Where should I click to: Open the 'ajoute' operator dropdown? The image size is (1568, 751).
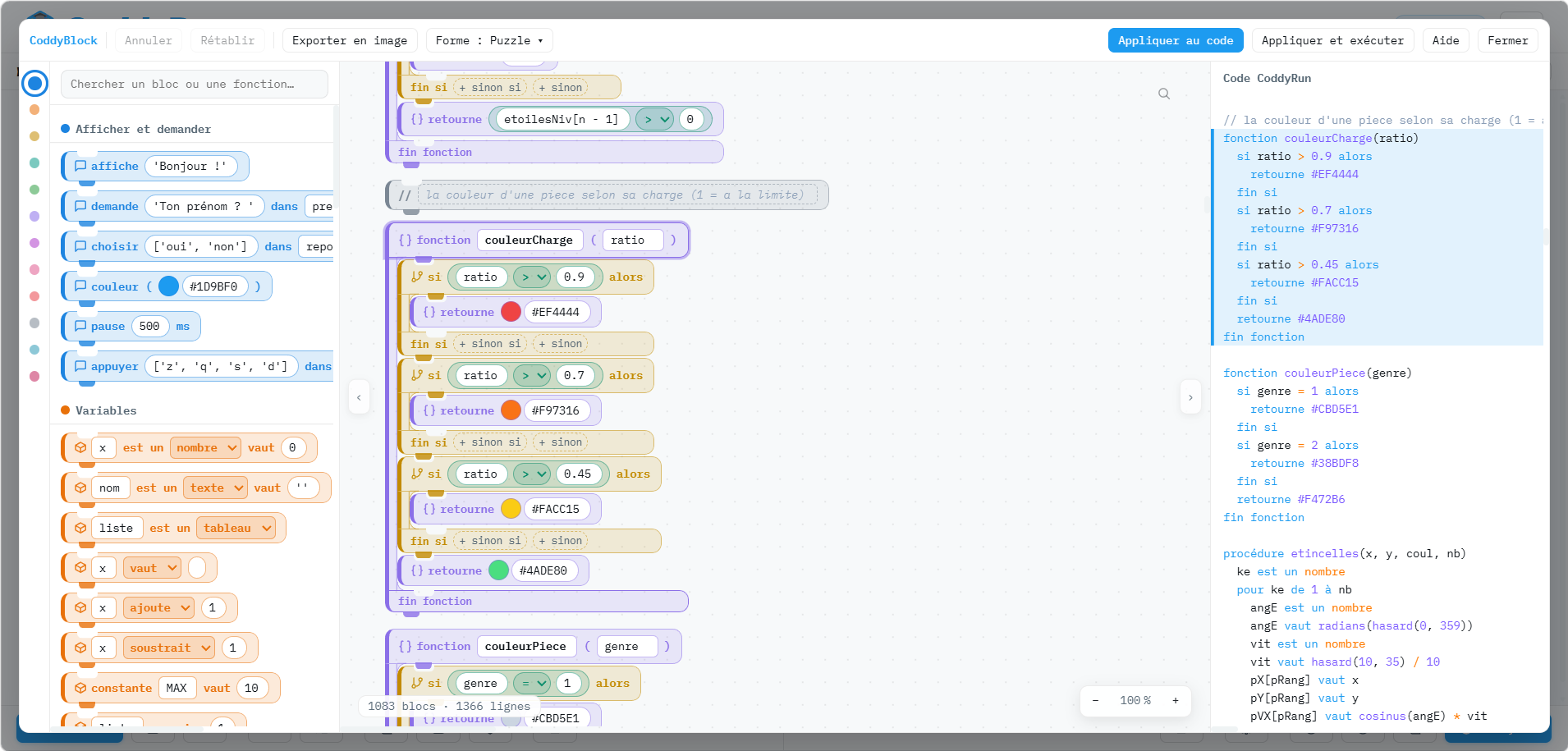tap(158, 607)
